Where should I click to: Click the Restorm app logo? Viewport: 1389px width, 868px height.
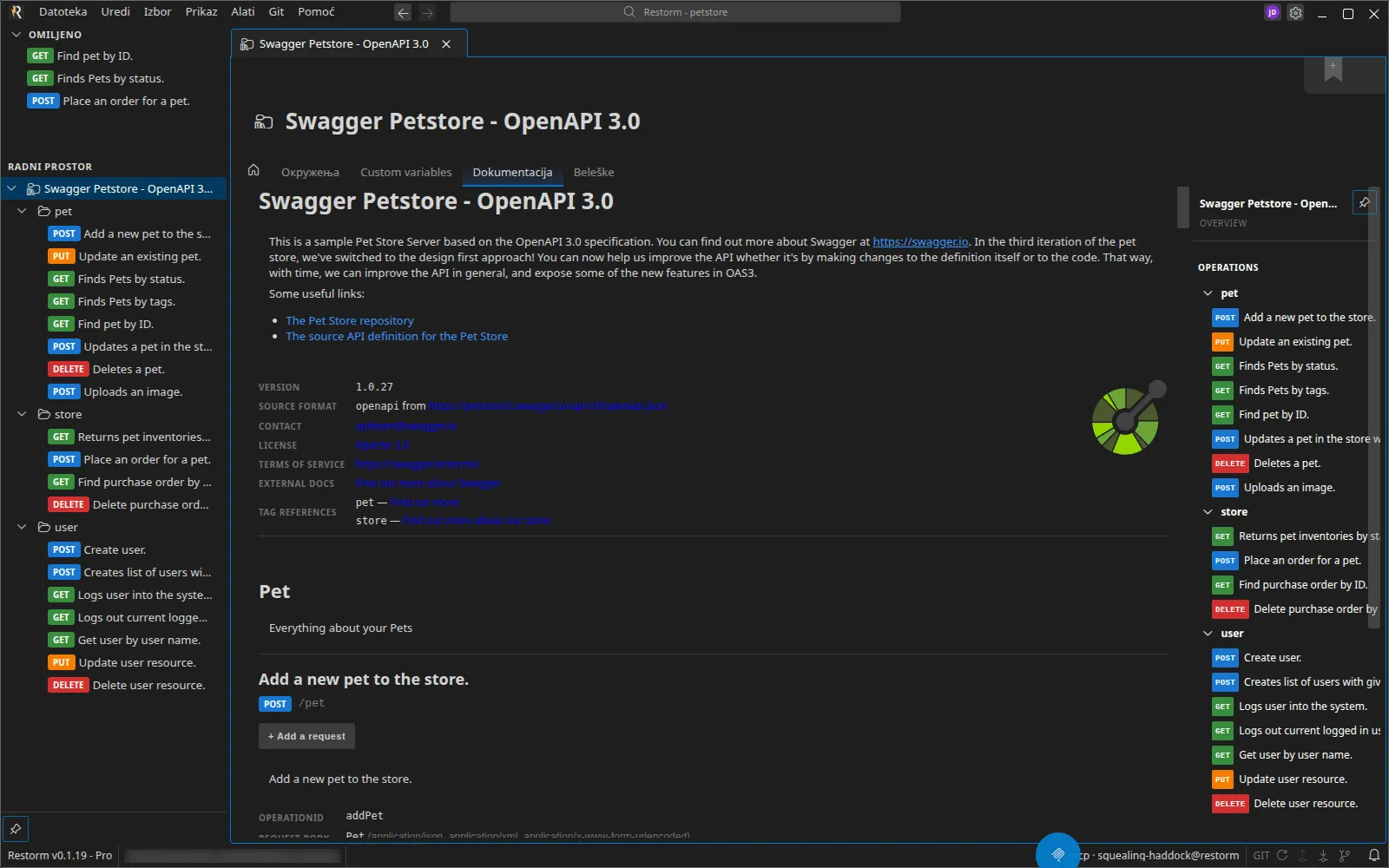tap(16, 12)
